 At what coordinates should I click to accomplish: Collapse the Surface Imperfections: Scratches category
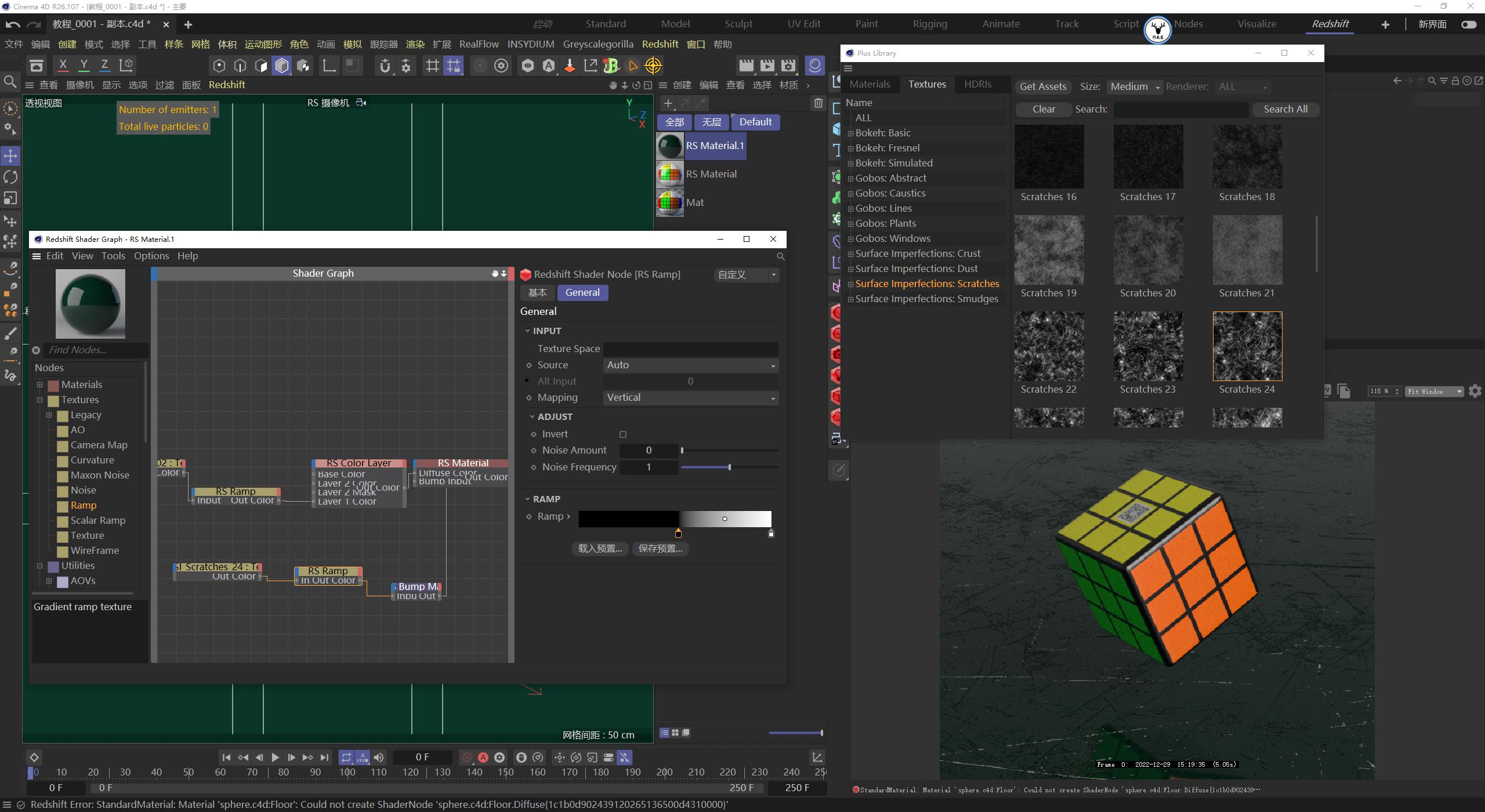point(851,284)
